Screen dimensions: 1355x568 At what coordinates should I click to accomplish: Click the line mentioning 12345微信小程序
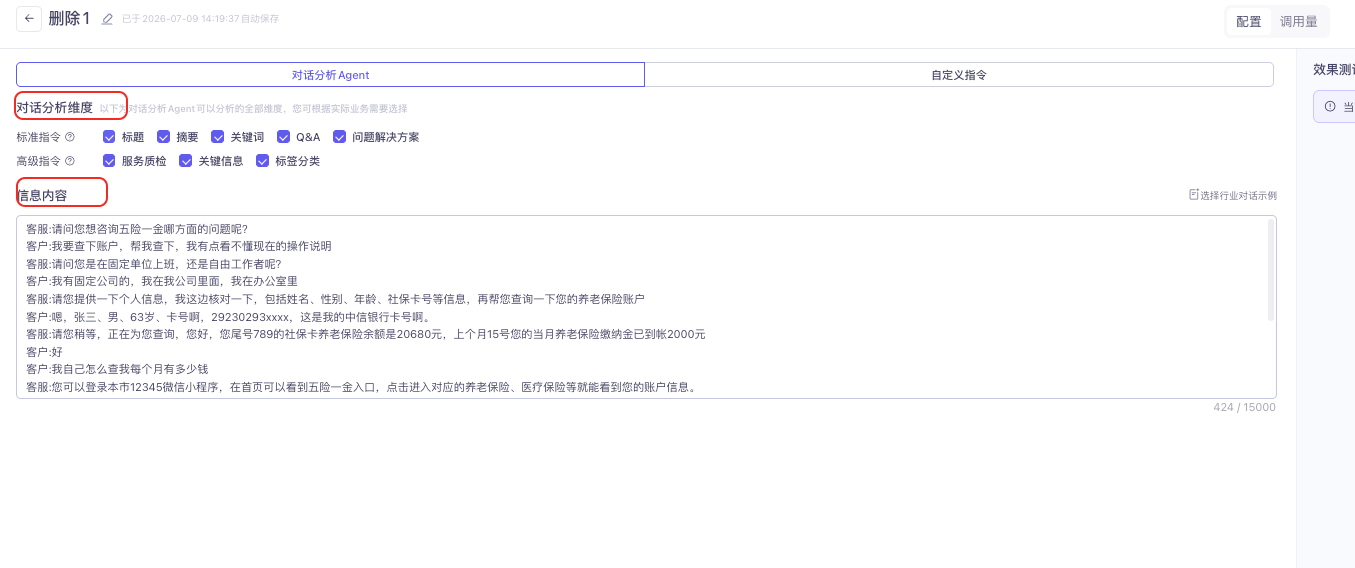[361, 387]
